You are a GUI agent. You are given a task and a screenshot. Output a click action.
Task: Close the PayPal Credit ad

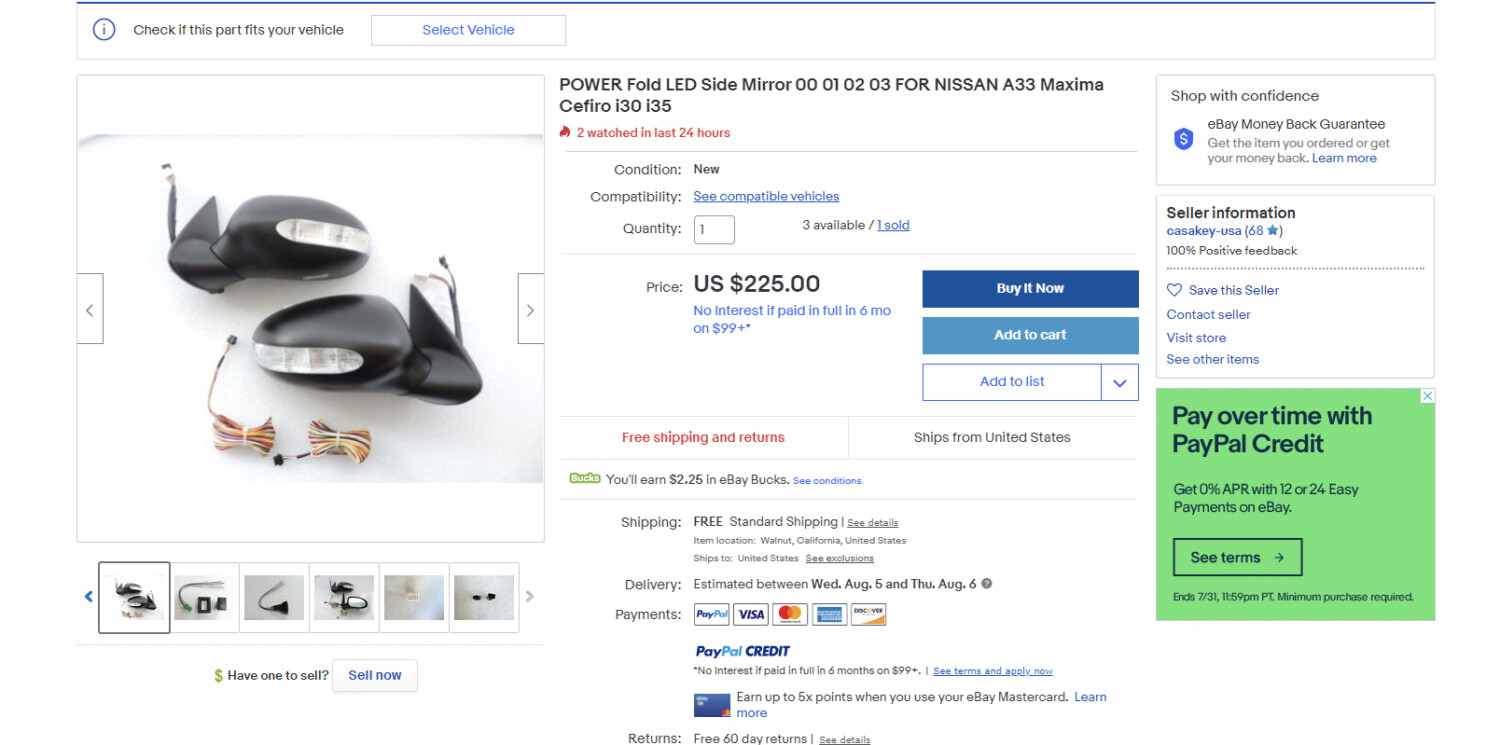[1427, 396]
